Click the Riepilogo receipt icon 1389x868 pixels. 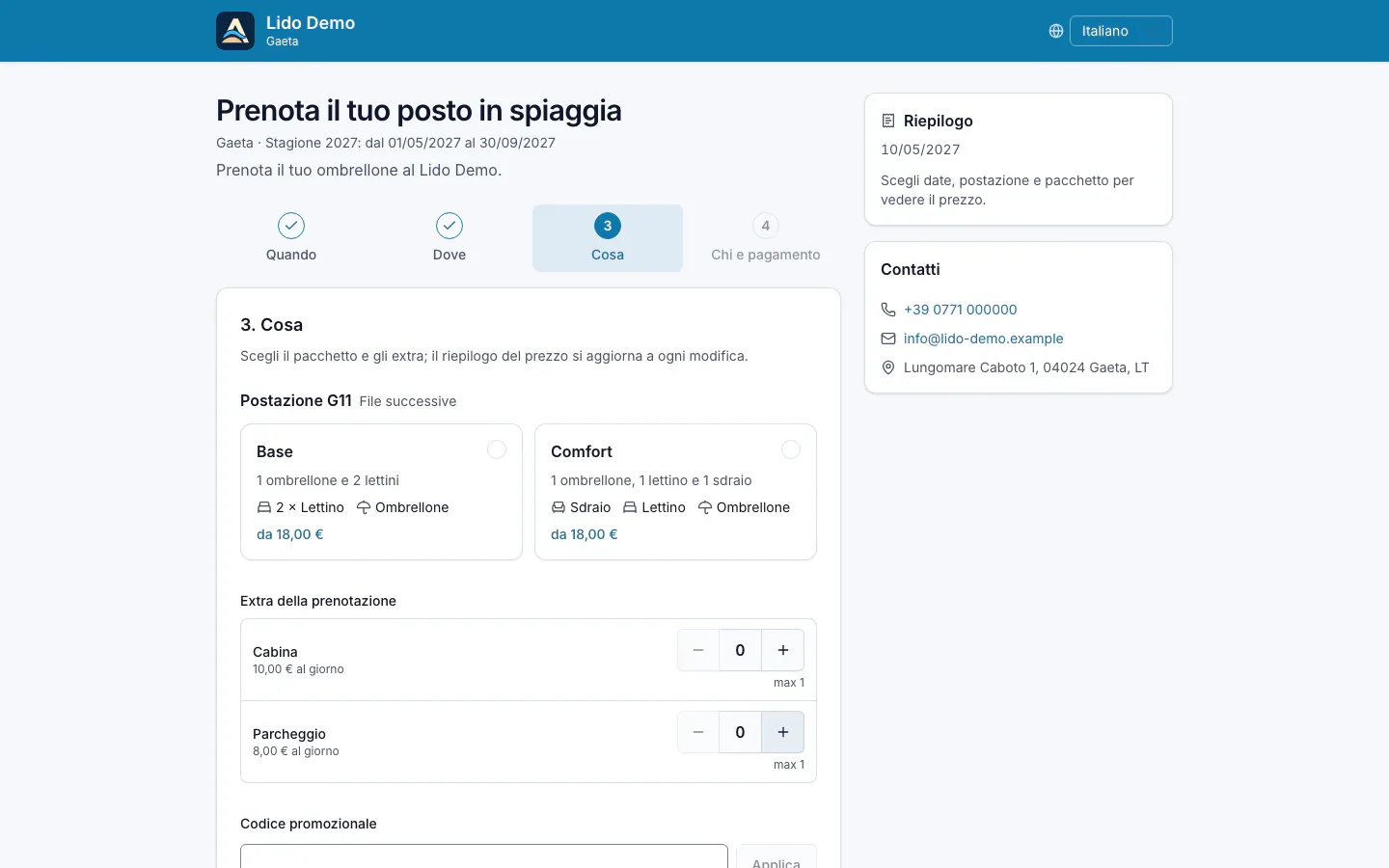click(x=888, y=121)
